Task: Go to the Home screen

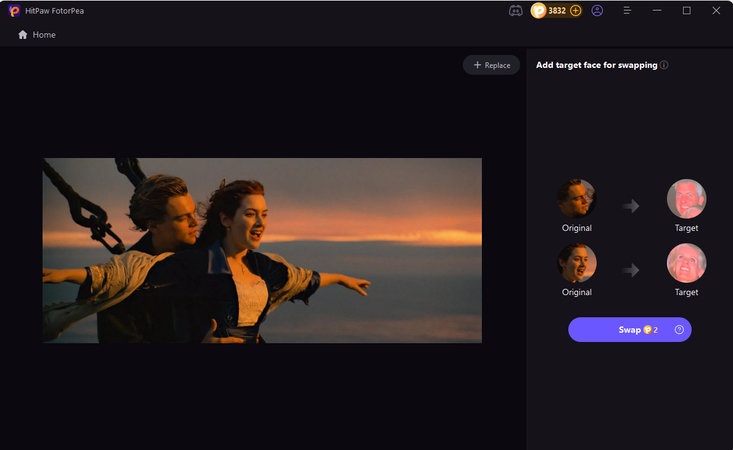Action: 37,35
